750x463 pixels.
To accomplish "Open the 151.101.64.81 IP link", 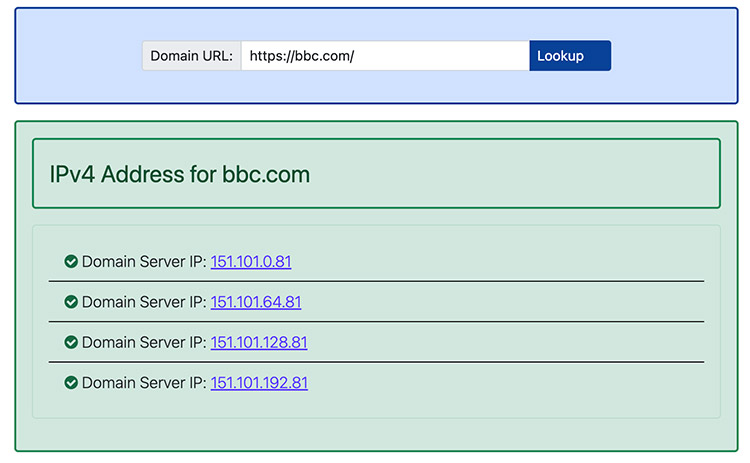I will (256, 302).
